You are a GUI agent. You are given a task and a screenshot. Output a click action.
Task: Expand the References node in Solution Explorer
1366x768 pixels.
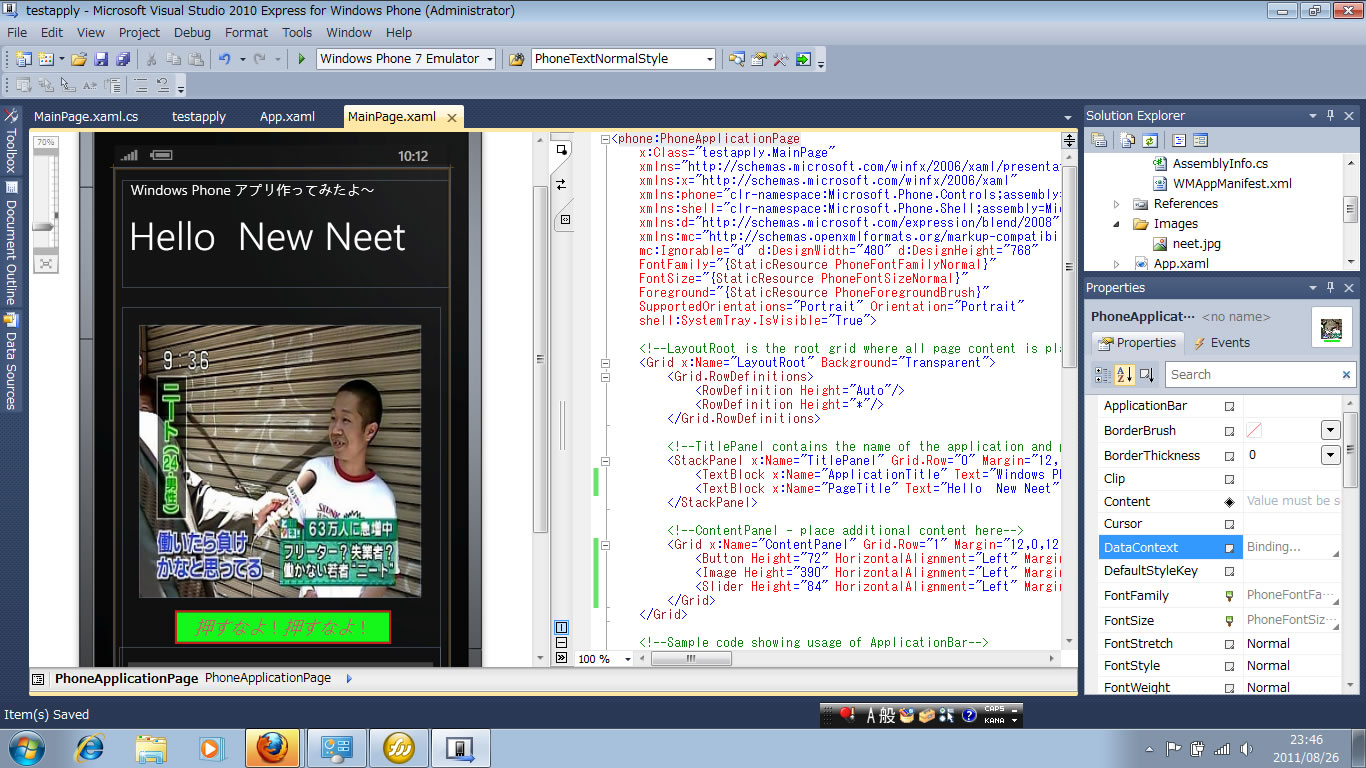[x=1117, y=204]
